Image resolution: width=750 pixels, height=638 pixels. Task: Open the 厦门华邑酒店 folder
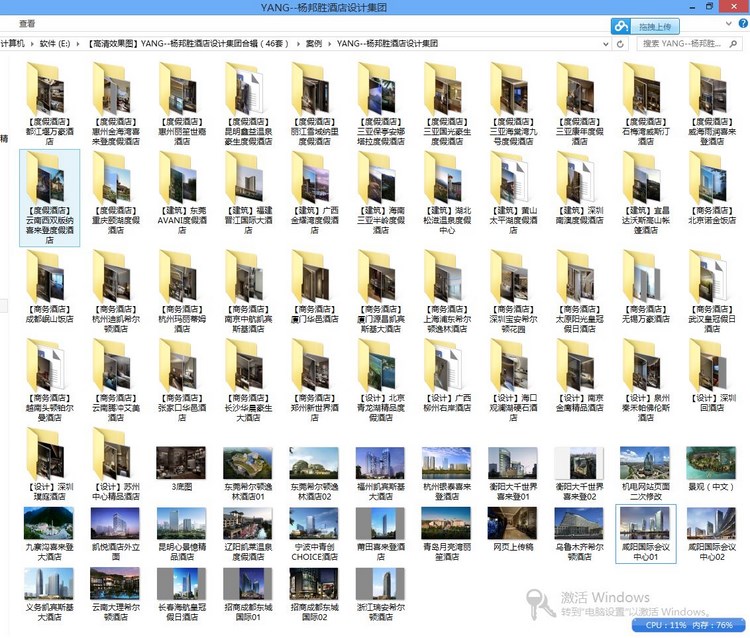tap(314, 286)
